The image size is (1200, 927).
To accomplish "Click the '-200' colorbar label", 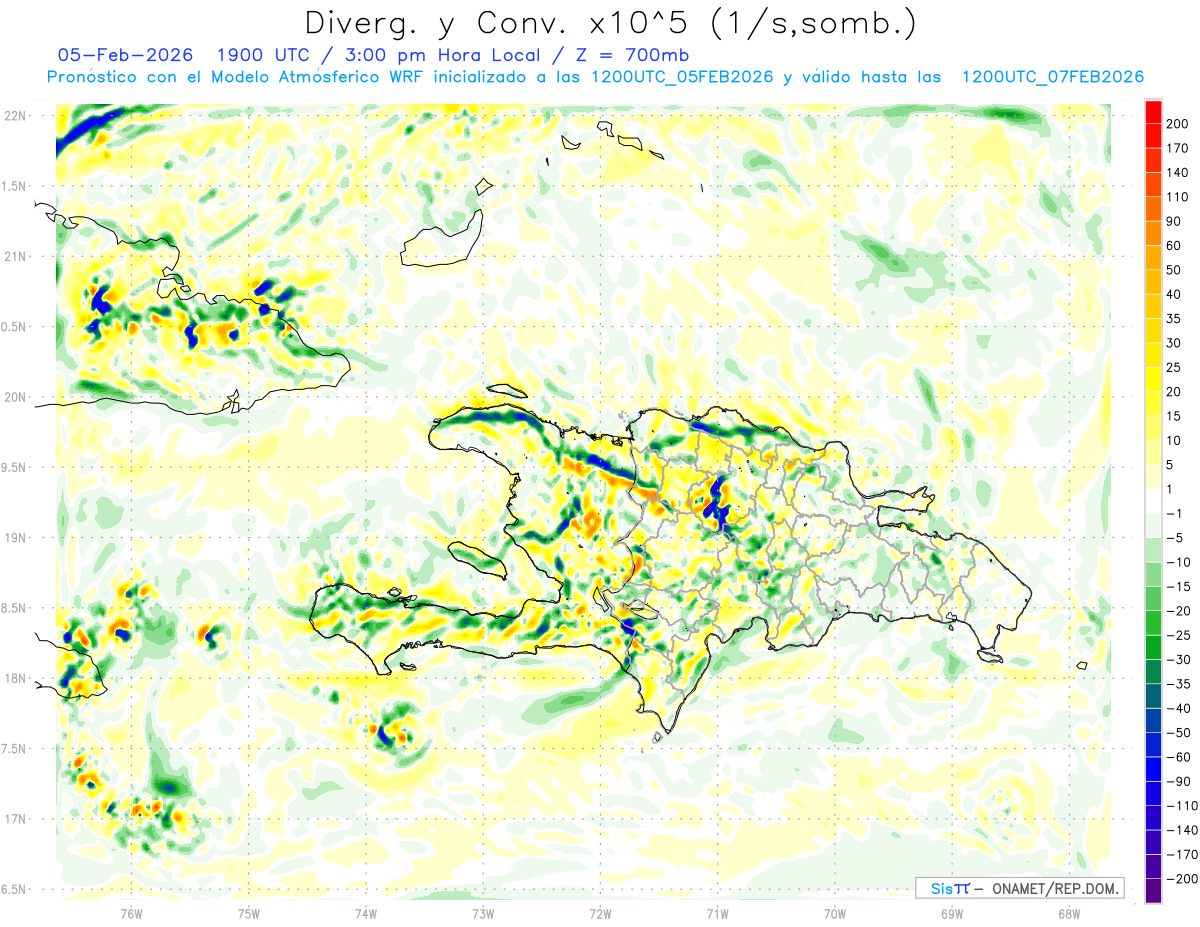I will point(1181,878).
